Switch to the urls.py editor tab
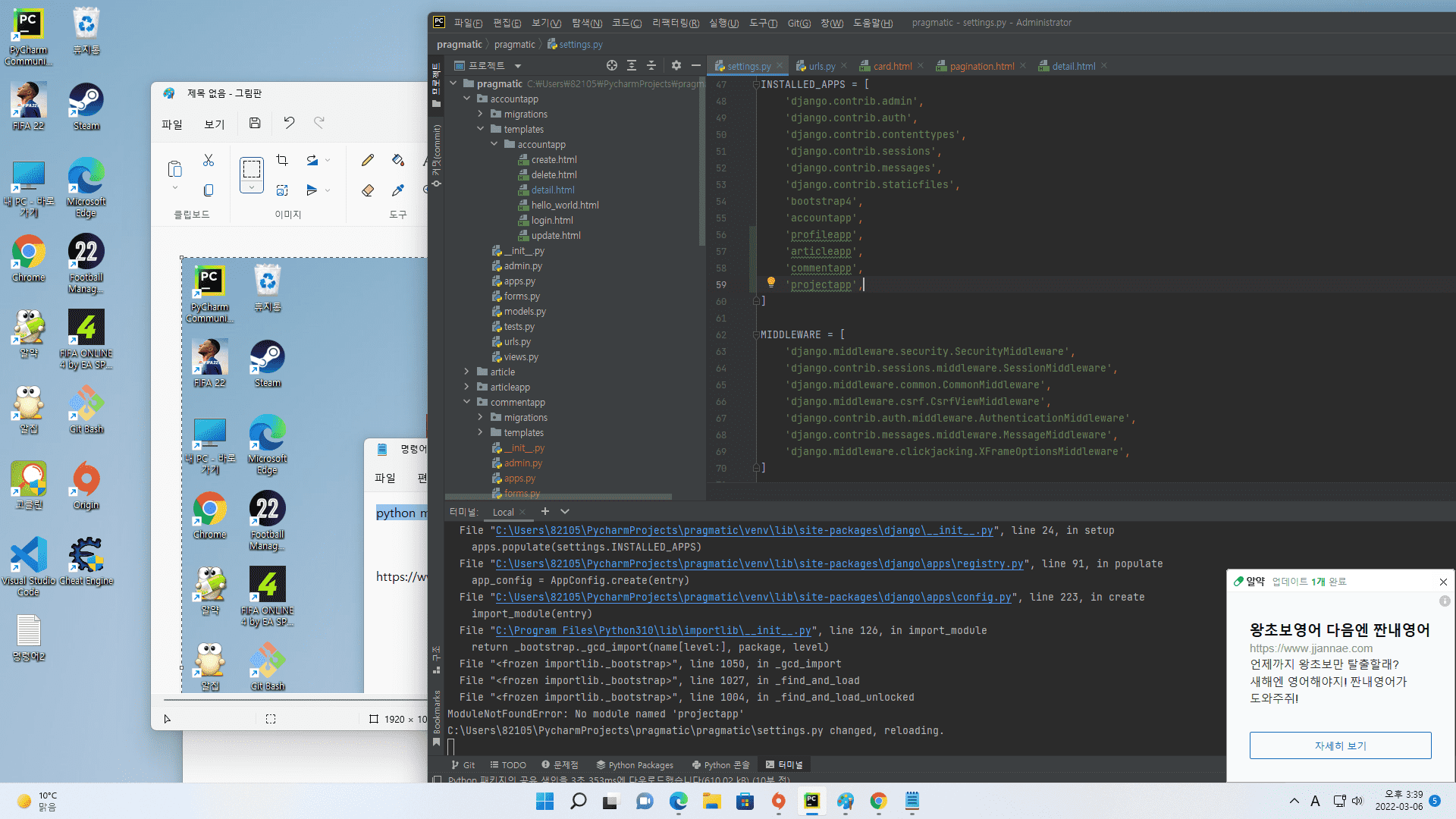 click(x=822, y=66)
